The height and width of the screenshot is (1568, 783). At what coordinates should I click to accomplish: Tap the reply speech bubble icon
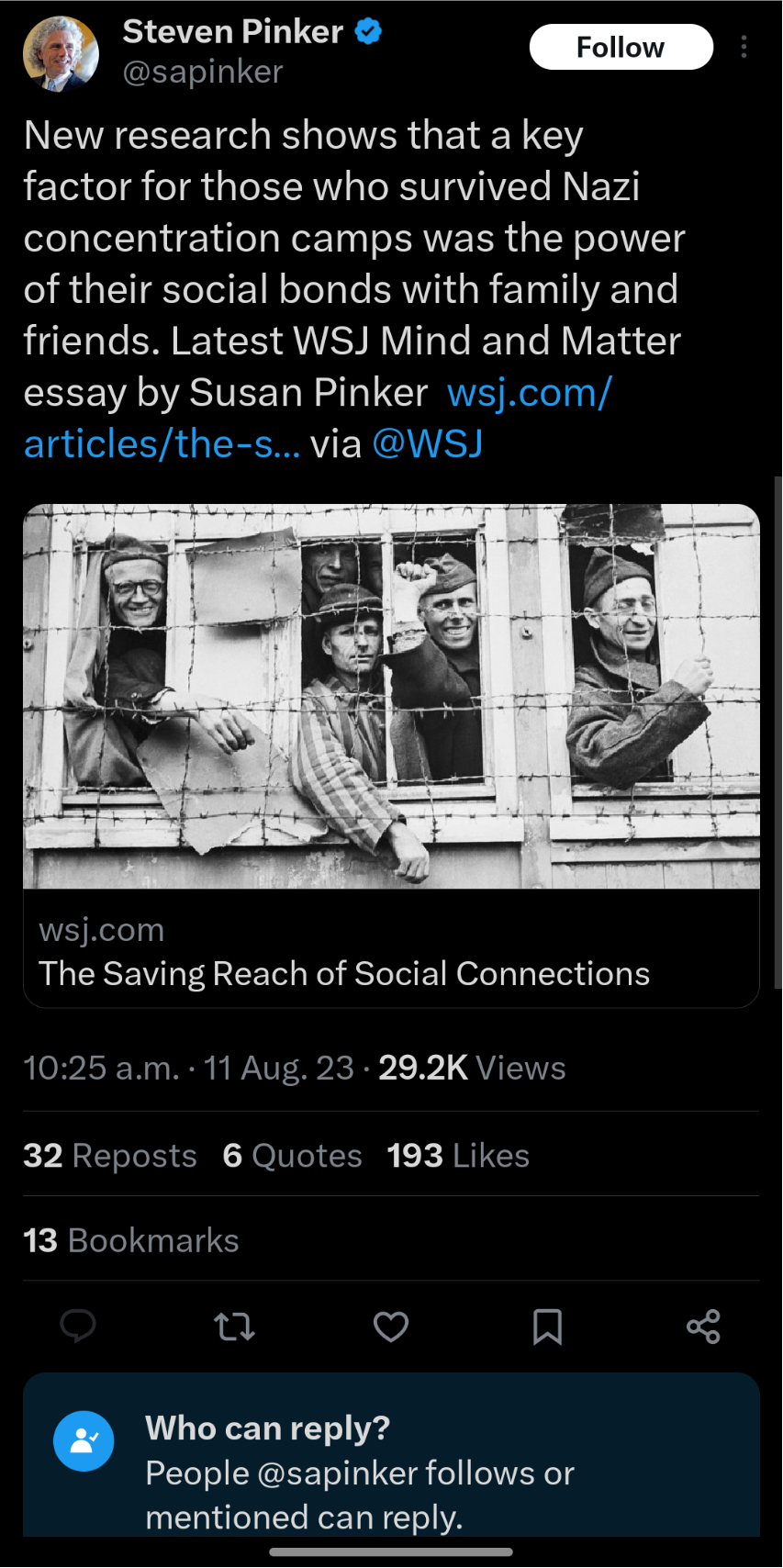pos(78,1327)
